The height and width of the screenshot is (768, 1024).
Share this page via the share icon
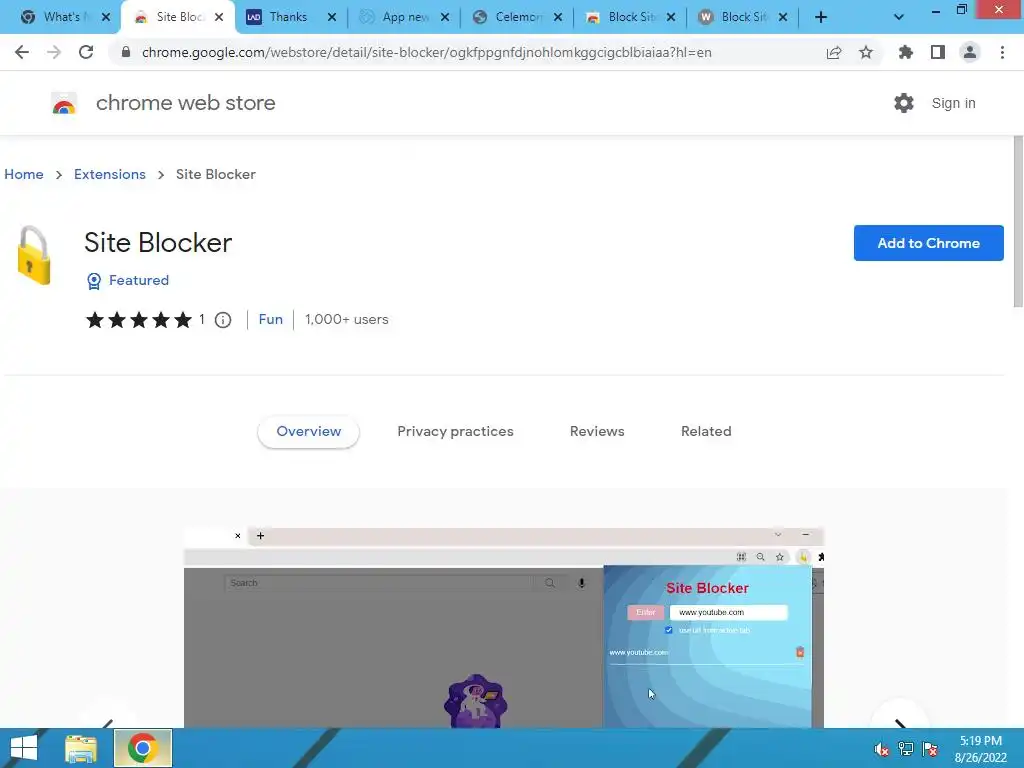point(834,52)
